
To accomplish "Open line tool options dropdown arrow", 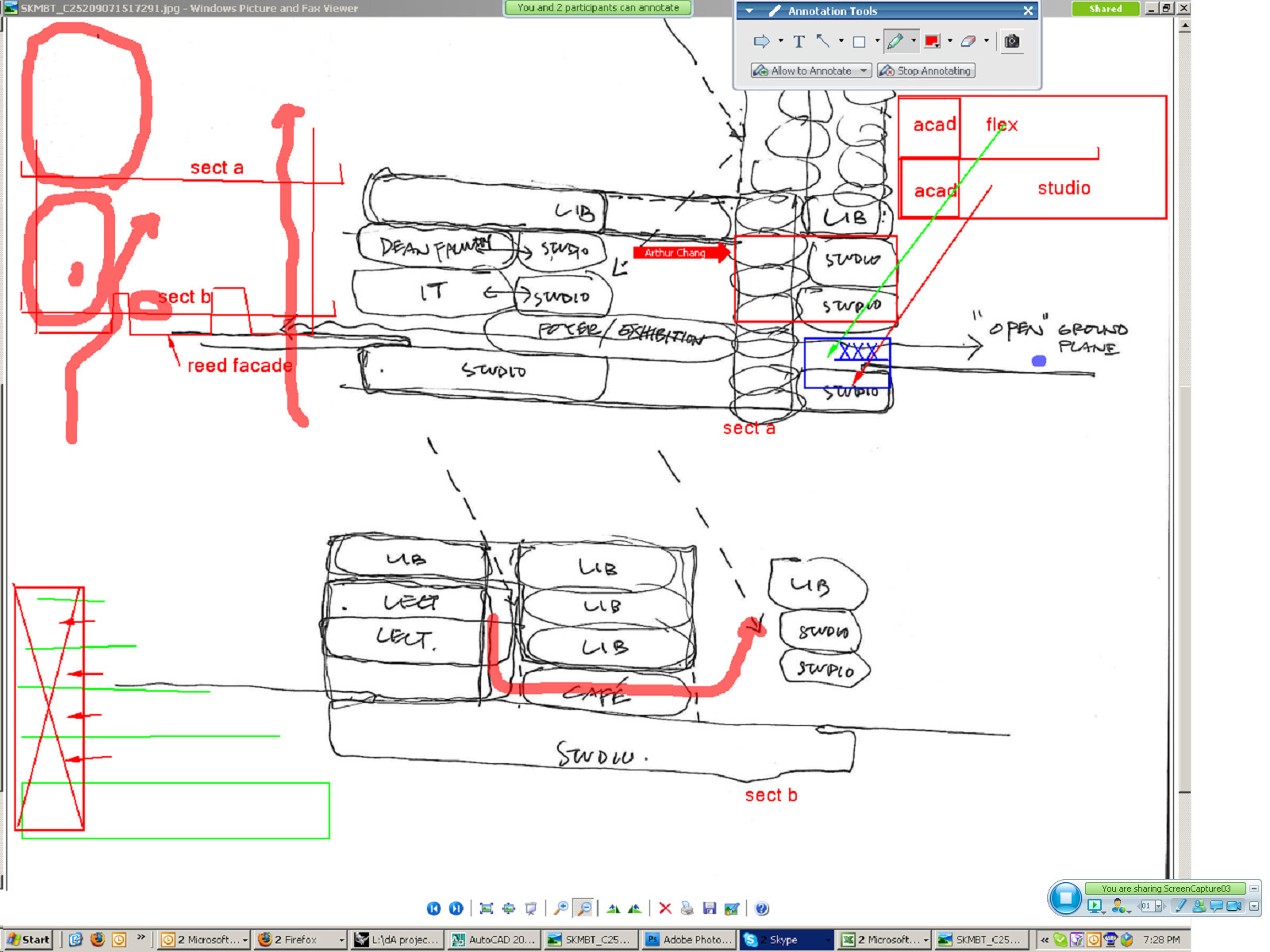I will click(x=841, y=41).
